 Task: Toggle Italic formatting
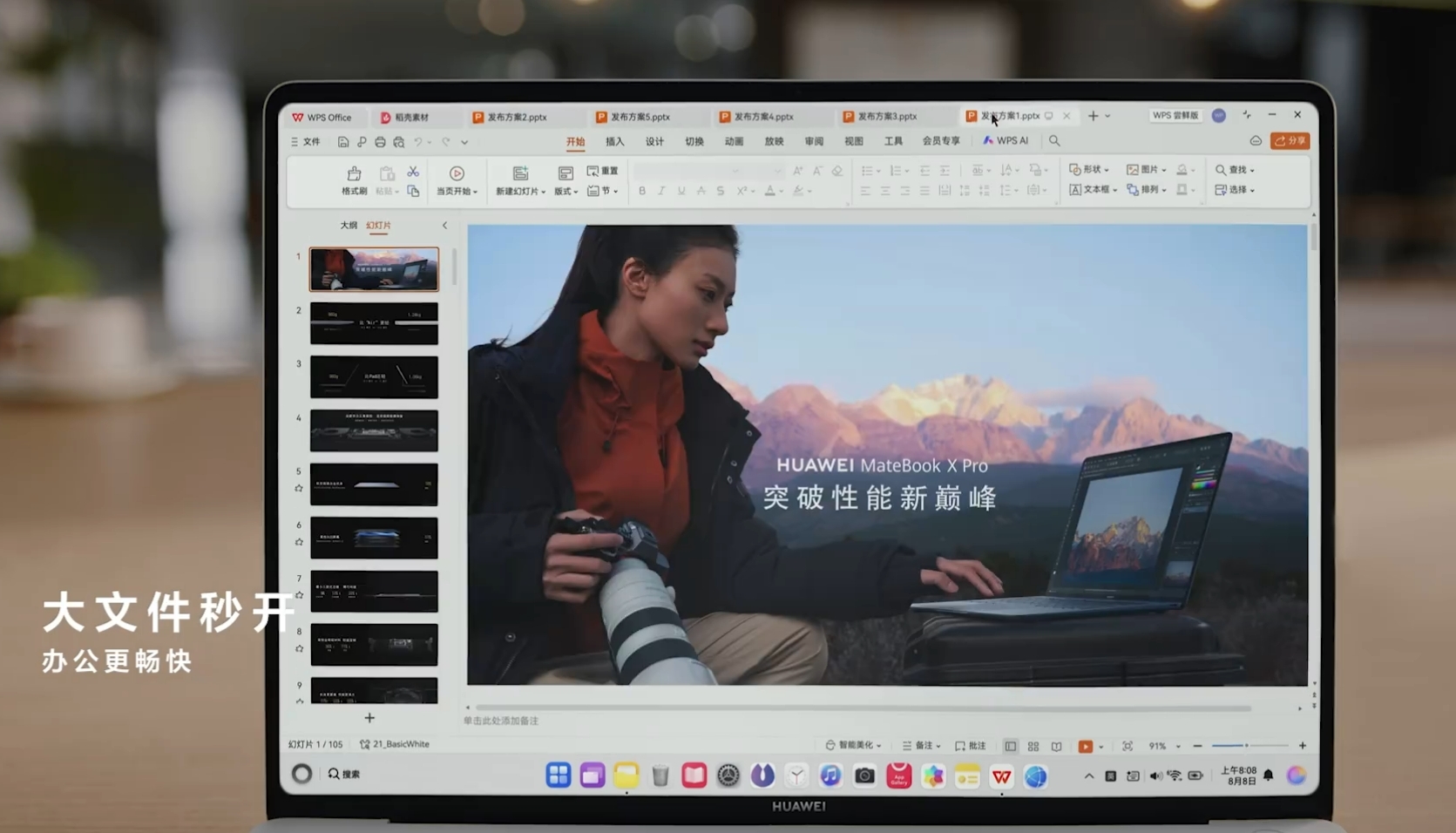tap(661, 191)
